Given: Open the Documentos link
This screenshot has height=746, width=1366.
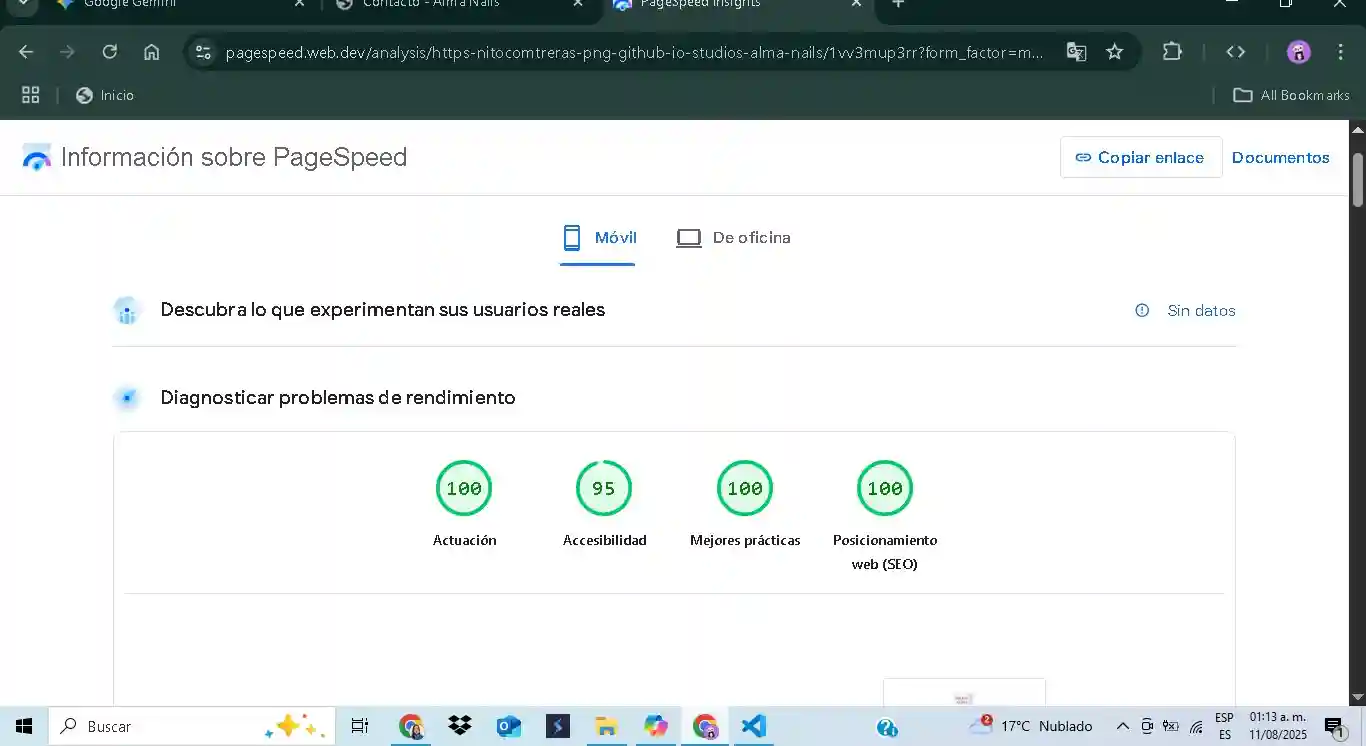Looking at the screenshot, I should click(x=1281, y=158).
